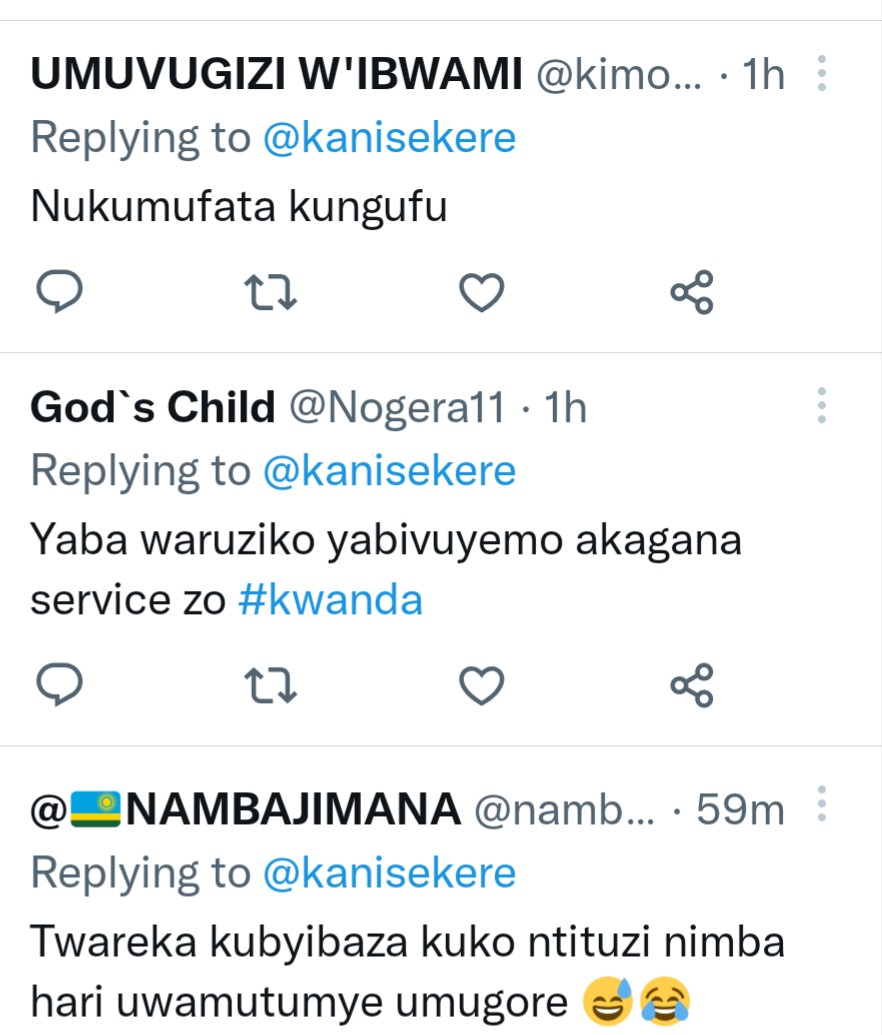The width and height of the screenshot is (882, 1035).
Task: Share God's Child's tweet
Action: coord(691,685)
